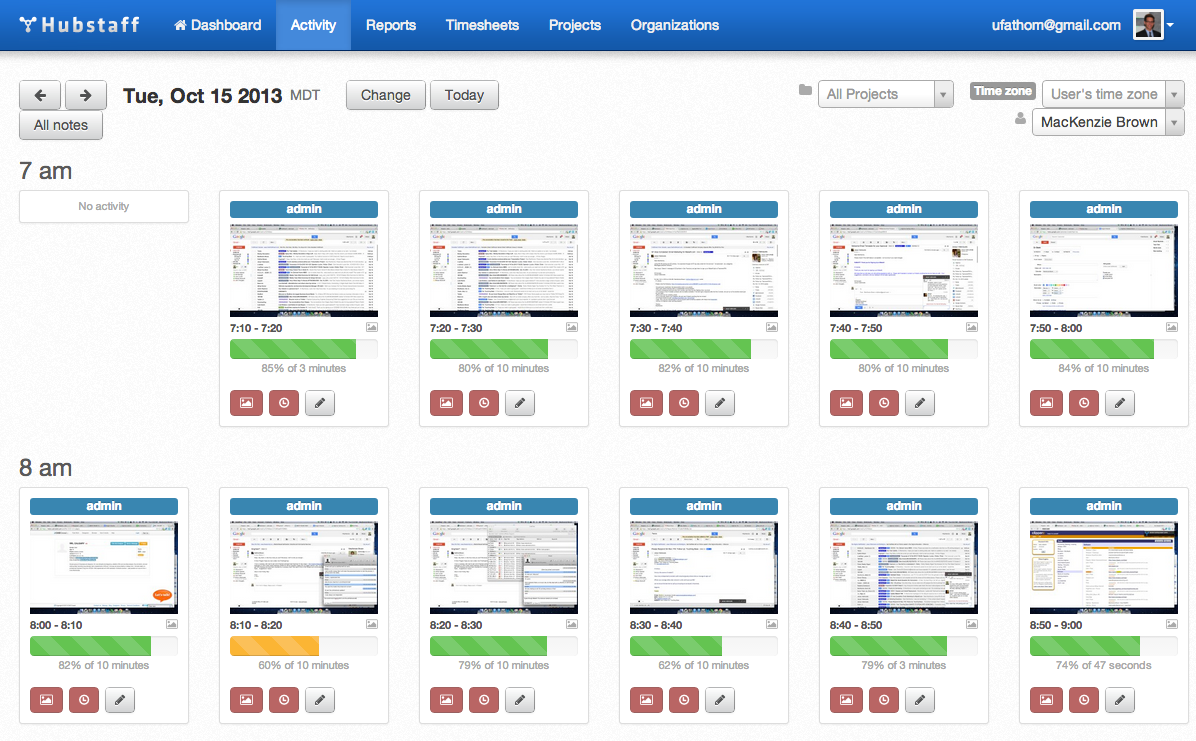Click the red image icon under 8:50 - 9:00
This screenshot has height=741, width=1196.
point(1046,700)
